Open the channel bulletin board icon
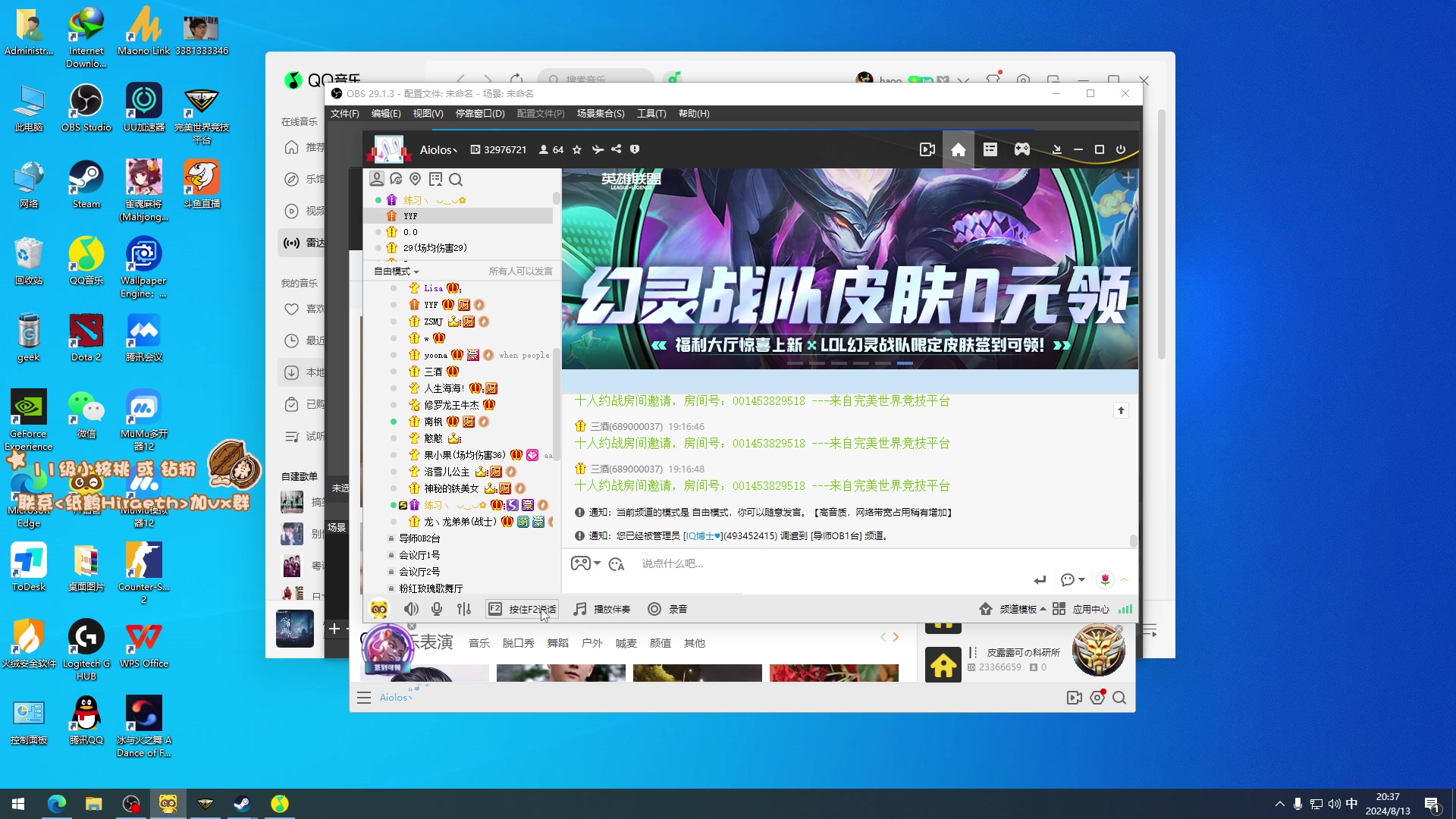Viewport: 1456px width, 819px height. coord(435,179)
